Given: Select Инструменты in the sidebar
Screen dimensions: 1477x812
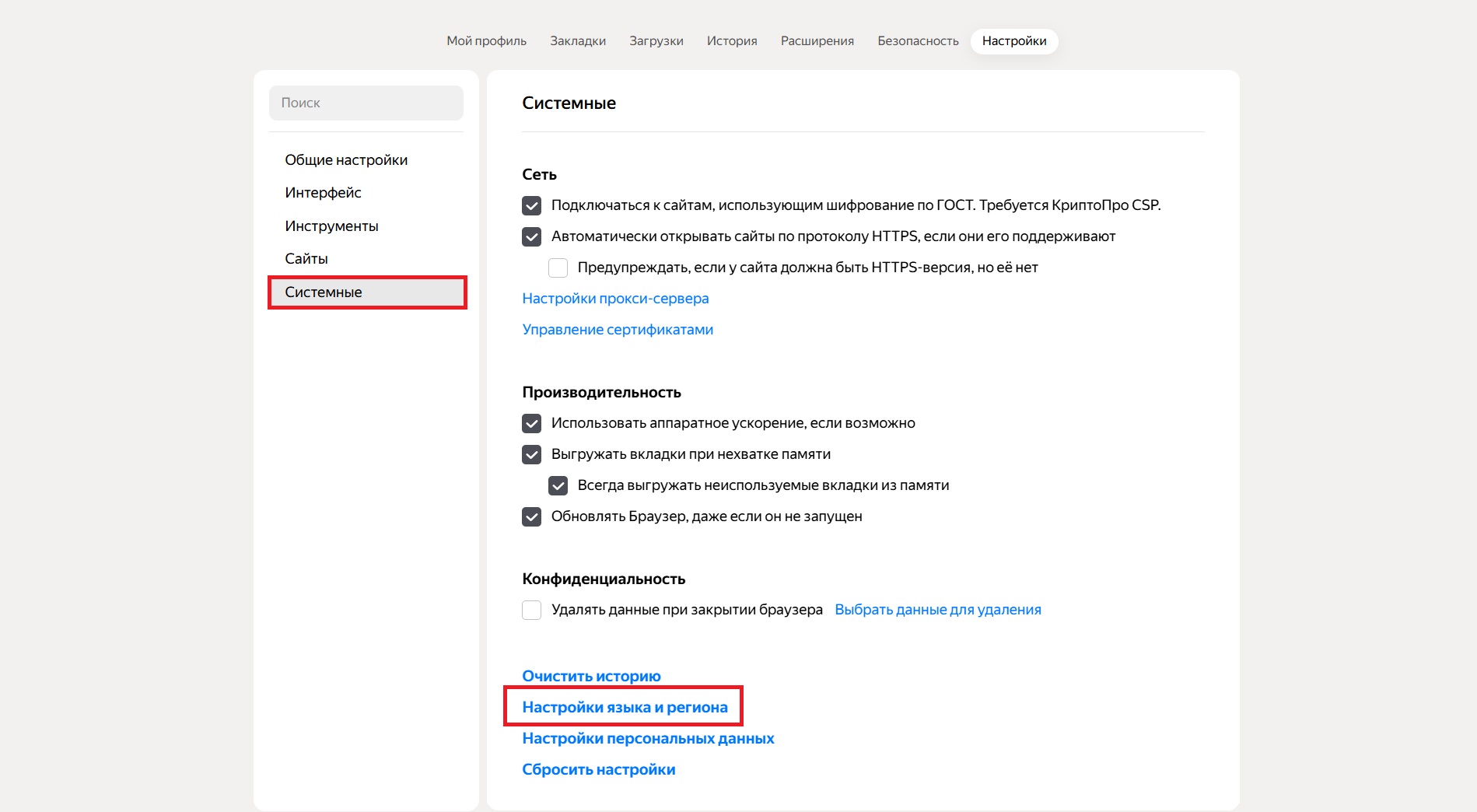Looking at the screenshot, I should pyautogui.click(x=331, y=226).
